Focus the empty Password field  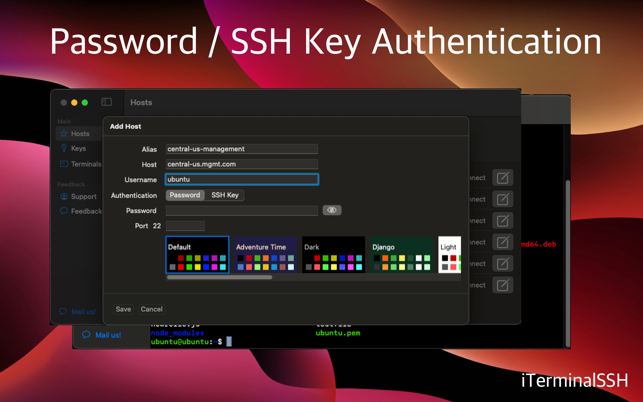tap(242, 210)
